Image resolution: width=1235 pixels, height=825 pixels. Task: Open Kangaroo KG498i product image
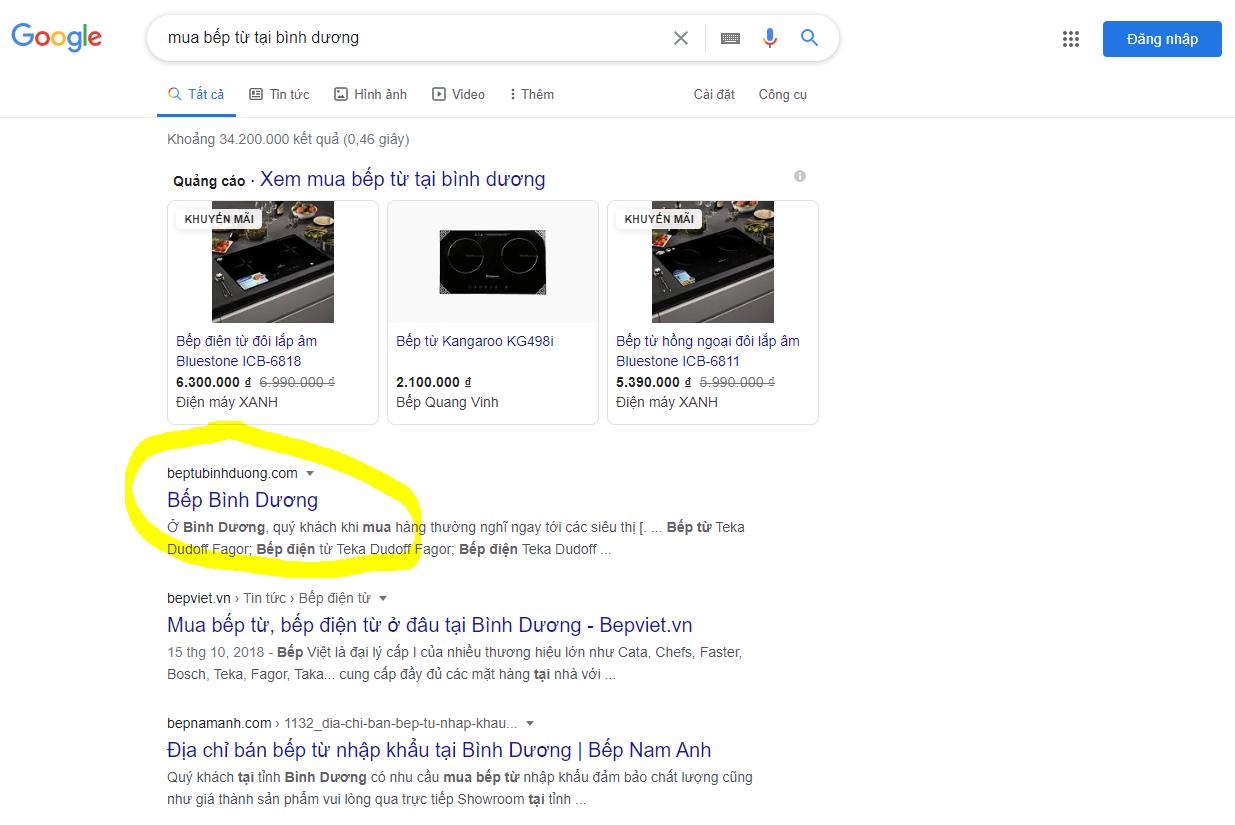(493, 262)
